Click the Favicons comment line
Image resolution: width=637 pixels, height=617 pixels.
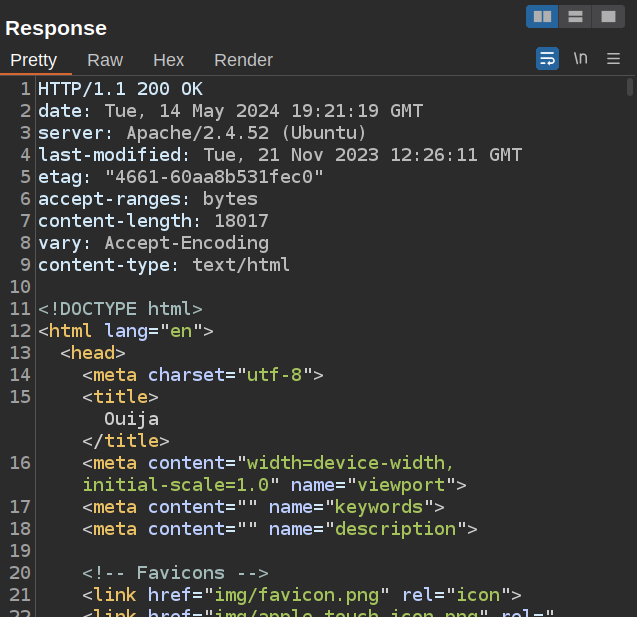(175, 573)
